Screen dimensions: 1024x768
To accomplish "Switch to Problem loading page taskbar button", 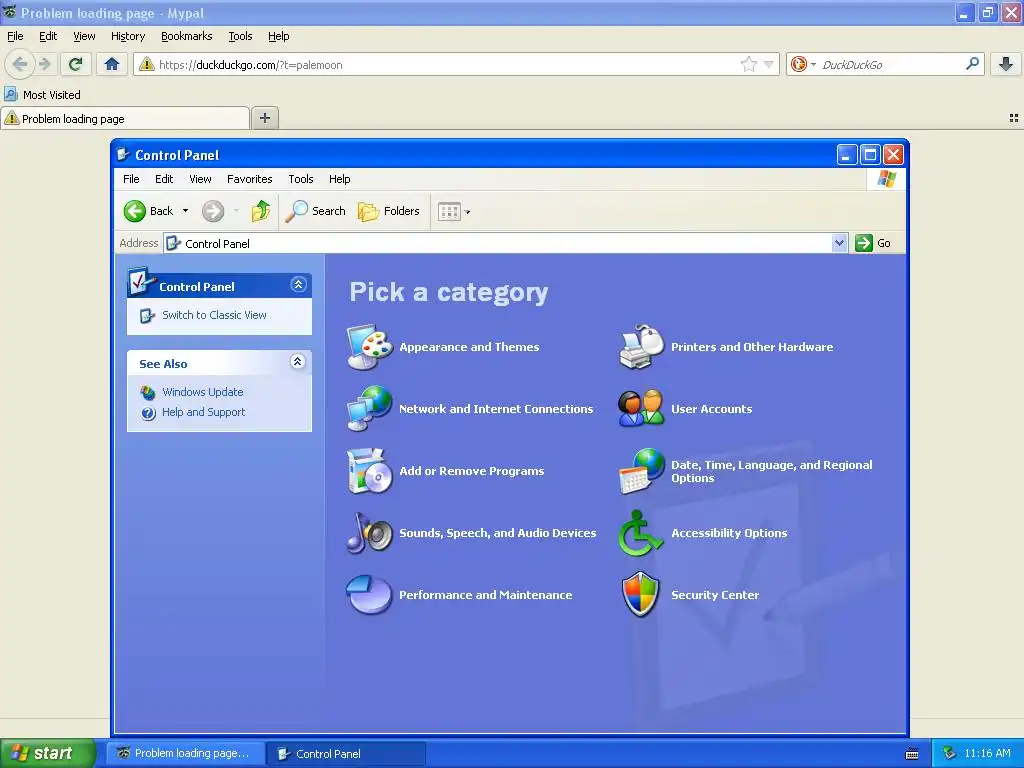I will pos(185,753).
